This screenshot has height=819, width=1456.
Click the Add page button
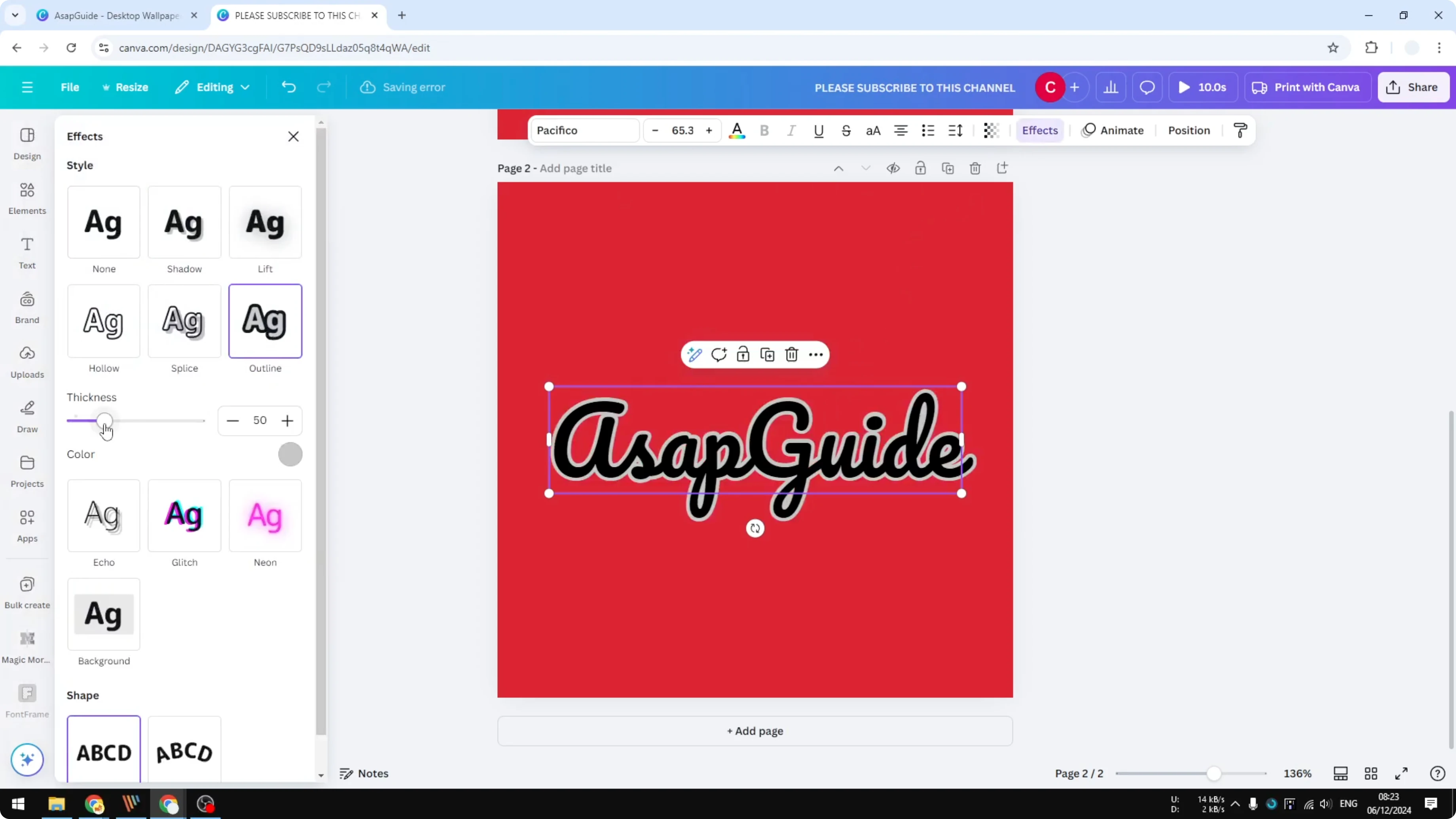(755, 731)
